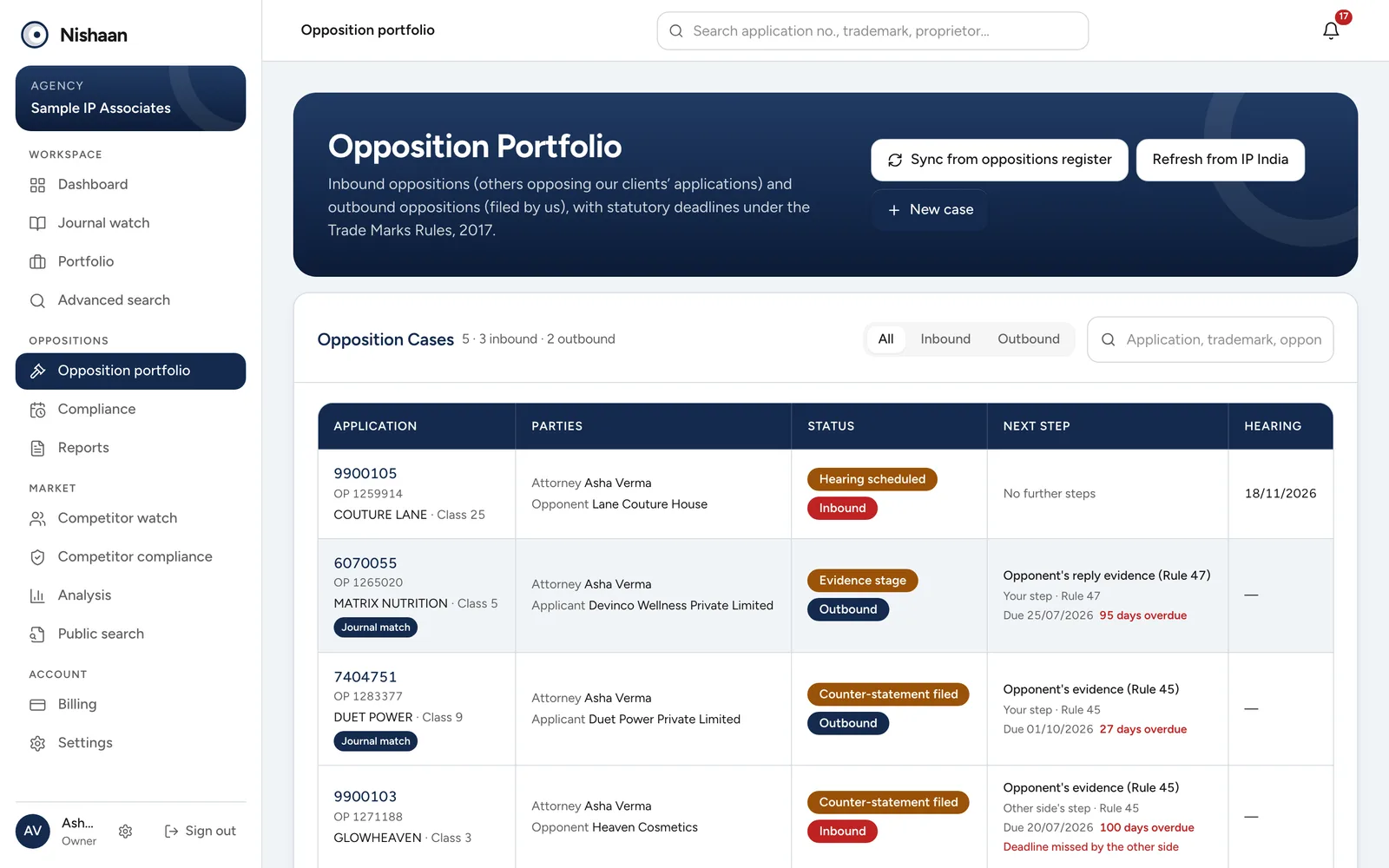Viewport: 1389px width, 868px height.
Task: Click the 27 days overdue text
Action: 1142,729
